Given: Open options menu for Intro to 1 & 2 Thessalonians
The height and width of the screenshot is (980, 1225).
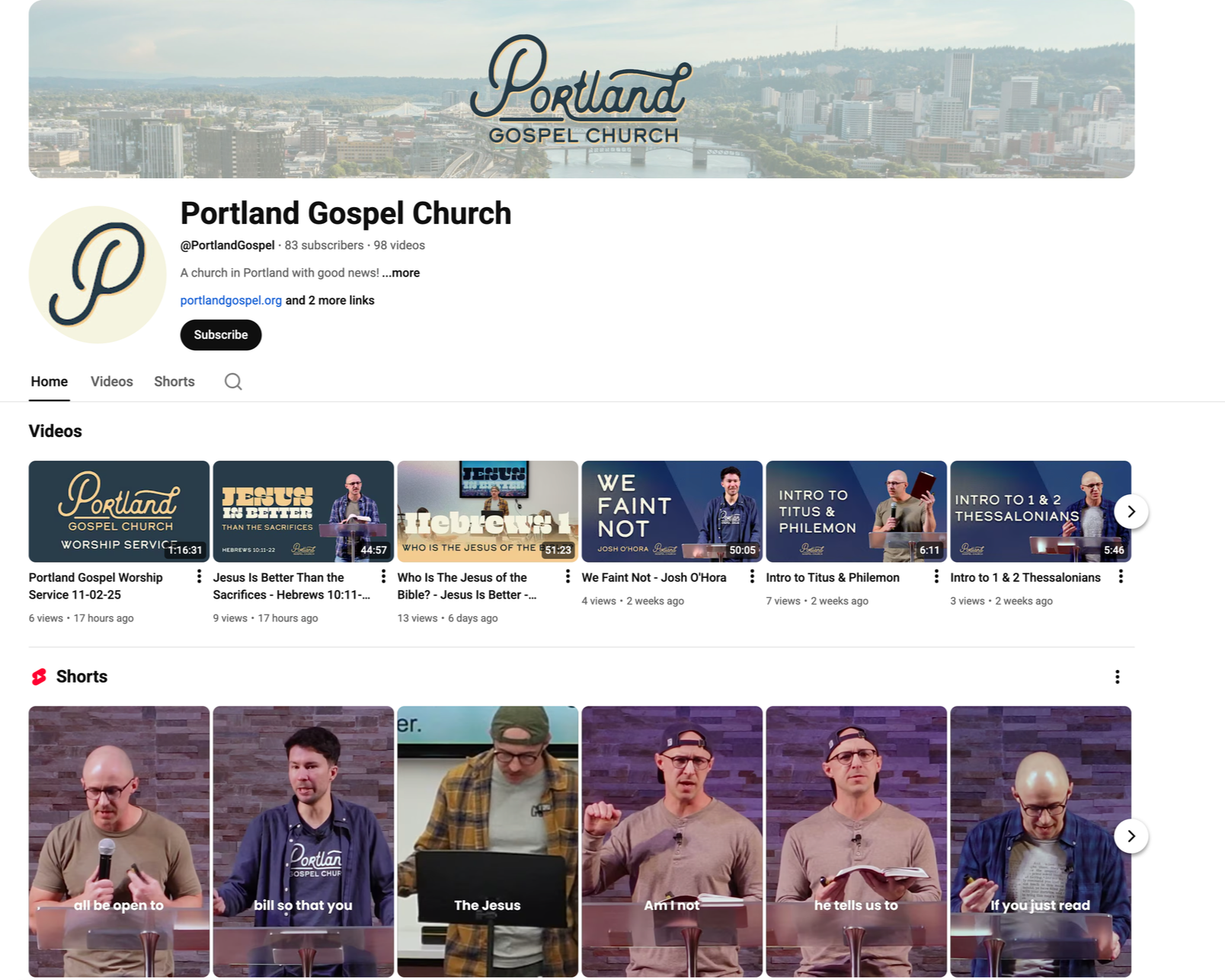Looking at the screenshot, I should 1121,576.
